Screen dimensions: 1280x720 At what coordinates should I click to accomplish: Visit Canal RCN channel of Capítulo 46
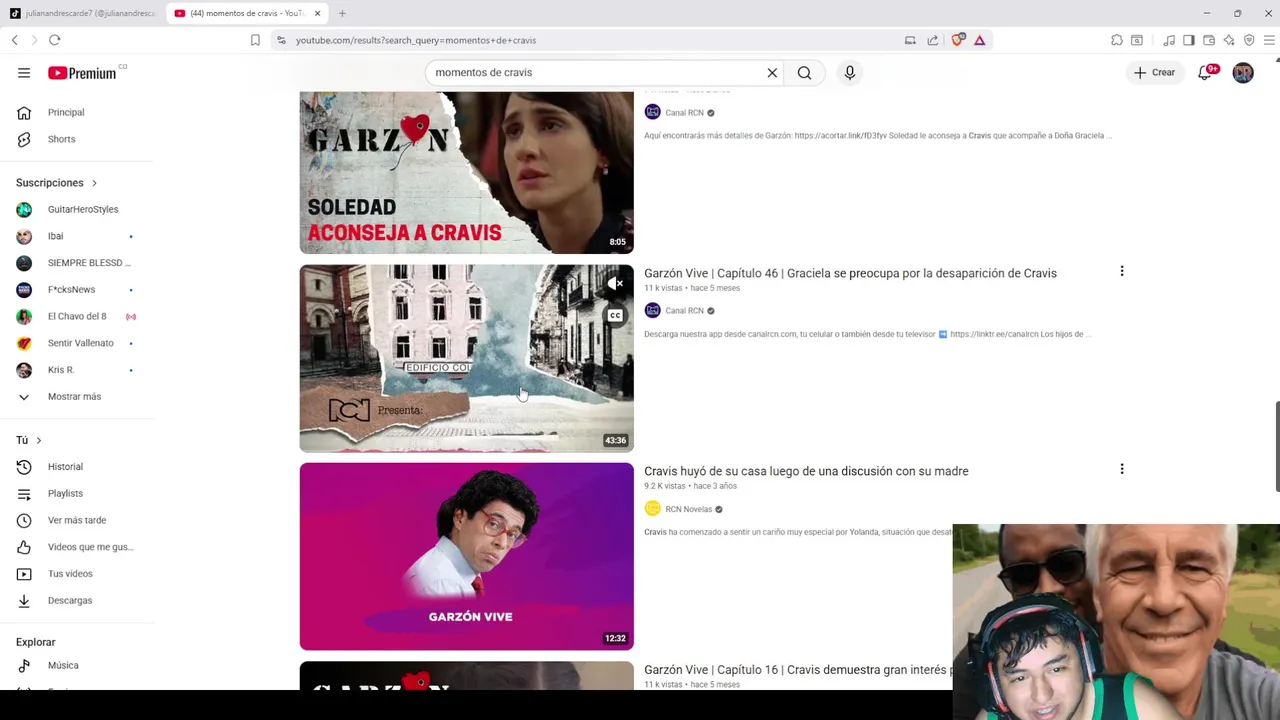[x=685, y=311]
